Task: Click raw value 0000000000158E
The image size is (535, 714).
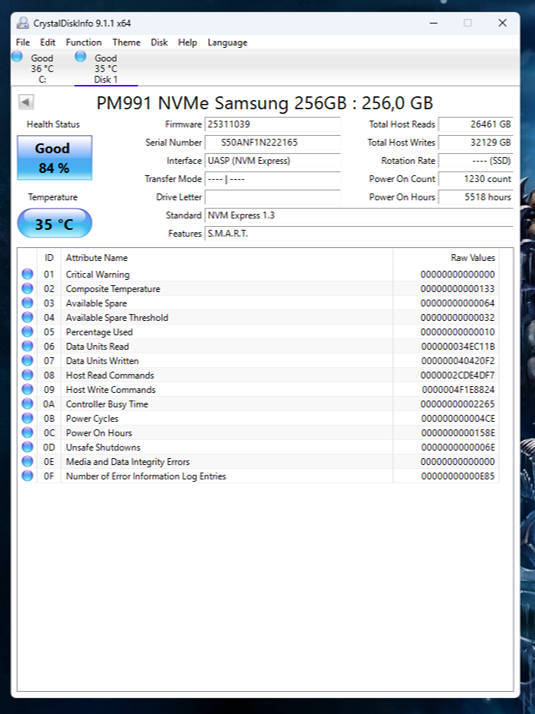Action: [458, 433]
